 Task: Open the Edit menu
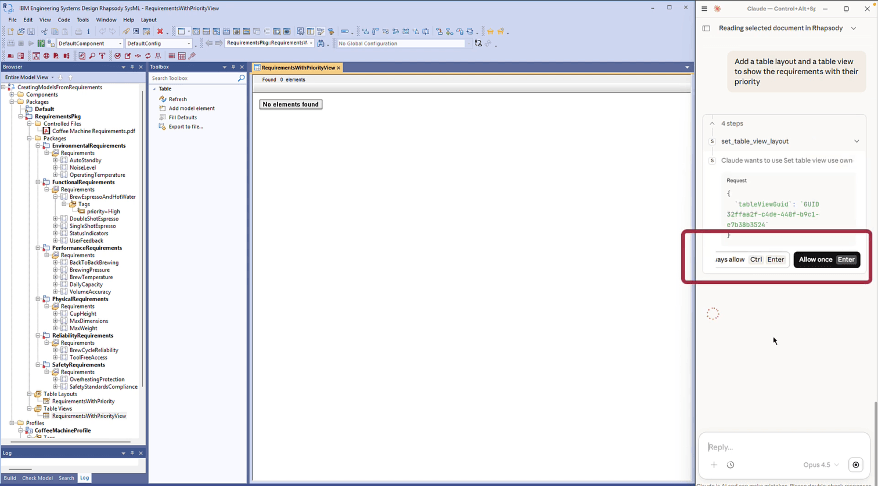[x=28, y=20]
